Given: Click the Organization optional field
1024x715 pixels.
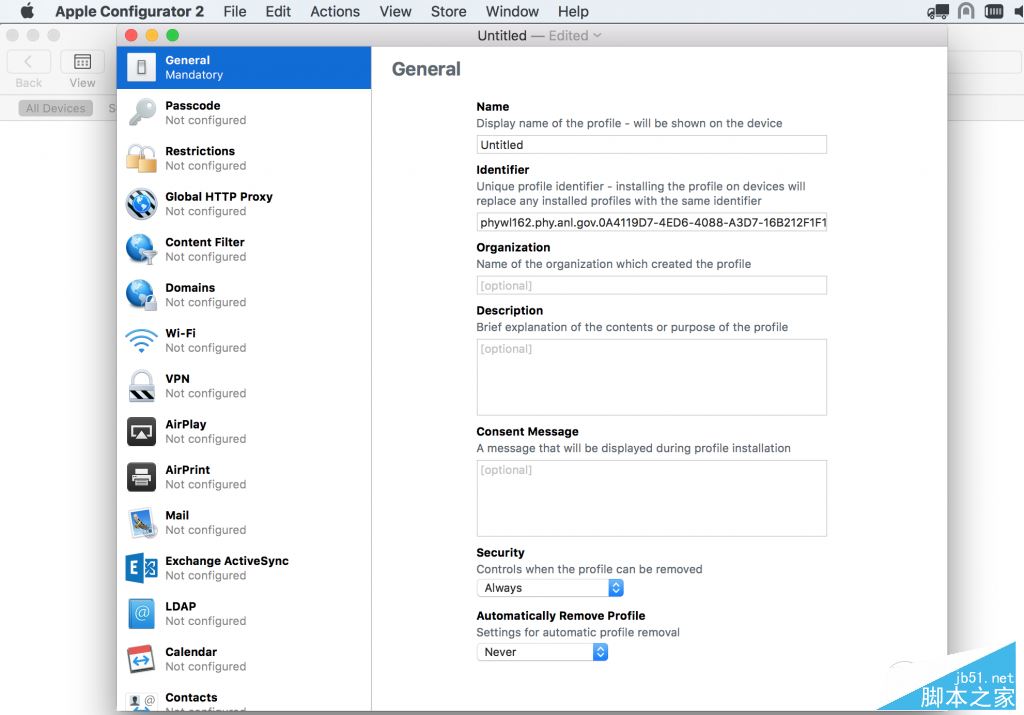Looking at the screenshot, I should [651, 285].
